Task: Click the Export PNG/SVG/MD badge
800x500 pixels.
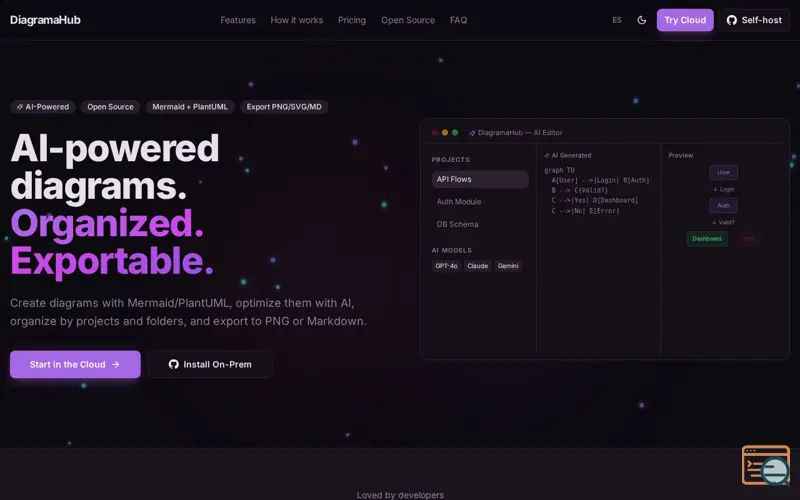Action: point(284,107)
